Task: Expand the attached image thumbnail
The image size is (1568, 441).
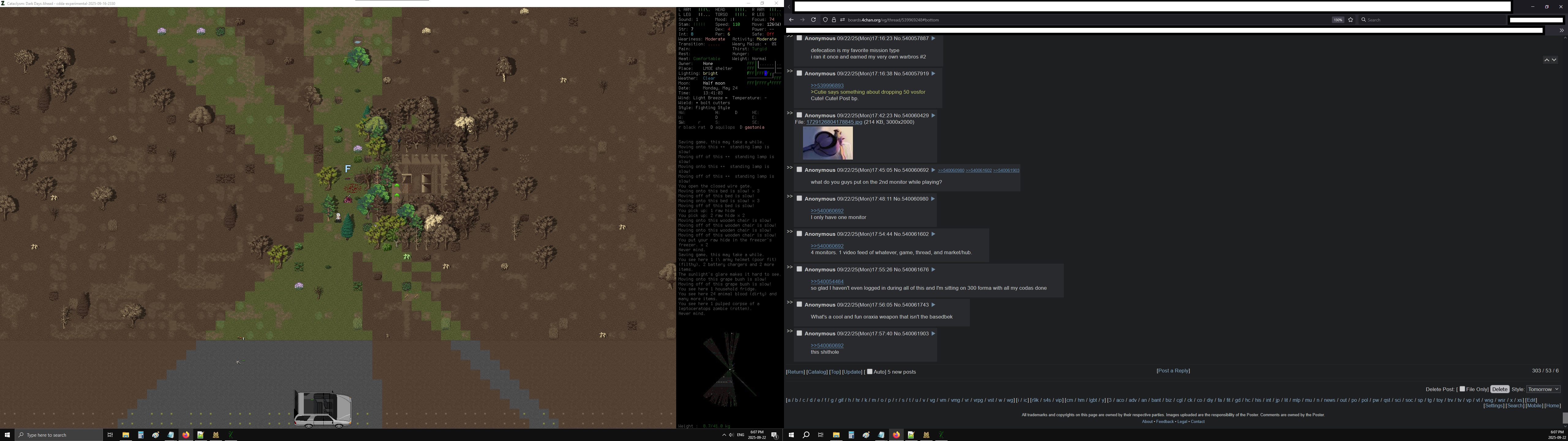Action: point(828,143)
